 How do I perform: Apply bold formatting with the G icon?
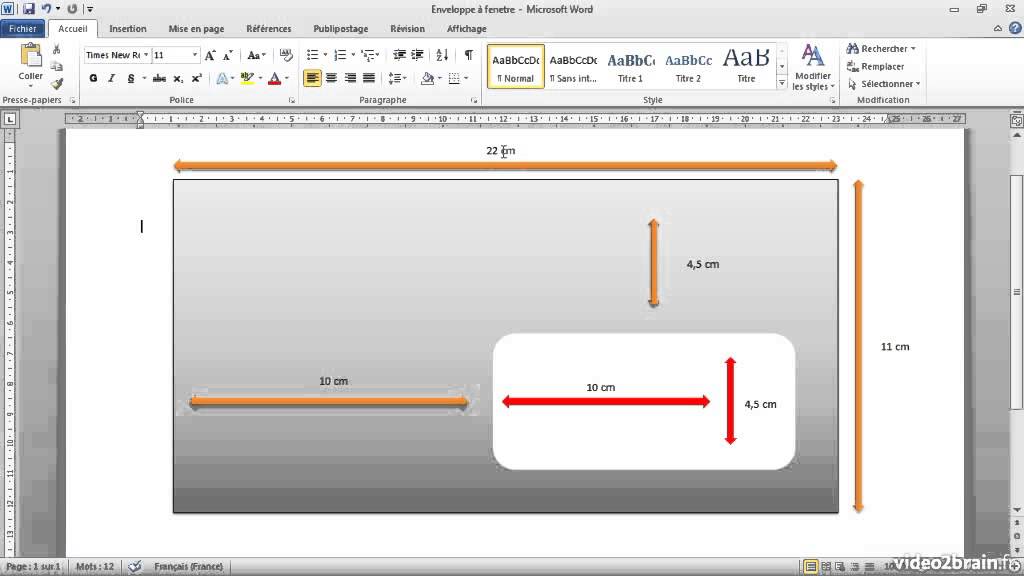(94, 78)
